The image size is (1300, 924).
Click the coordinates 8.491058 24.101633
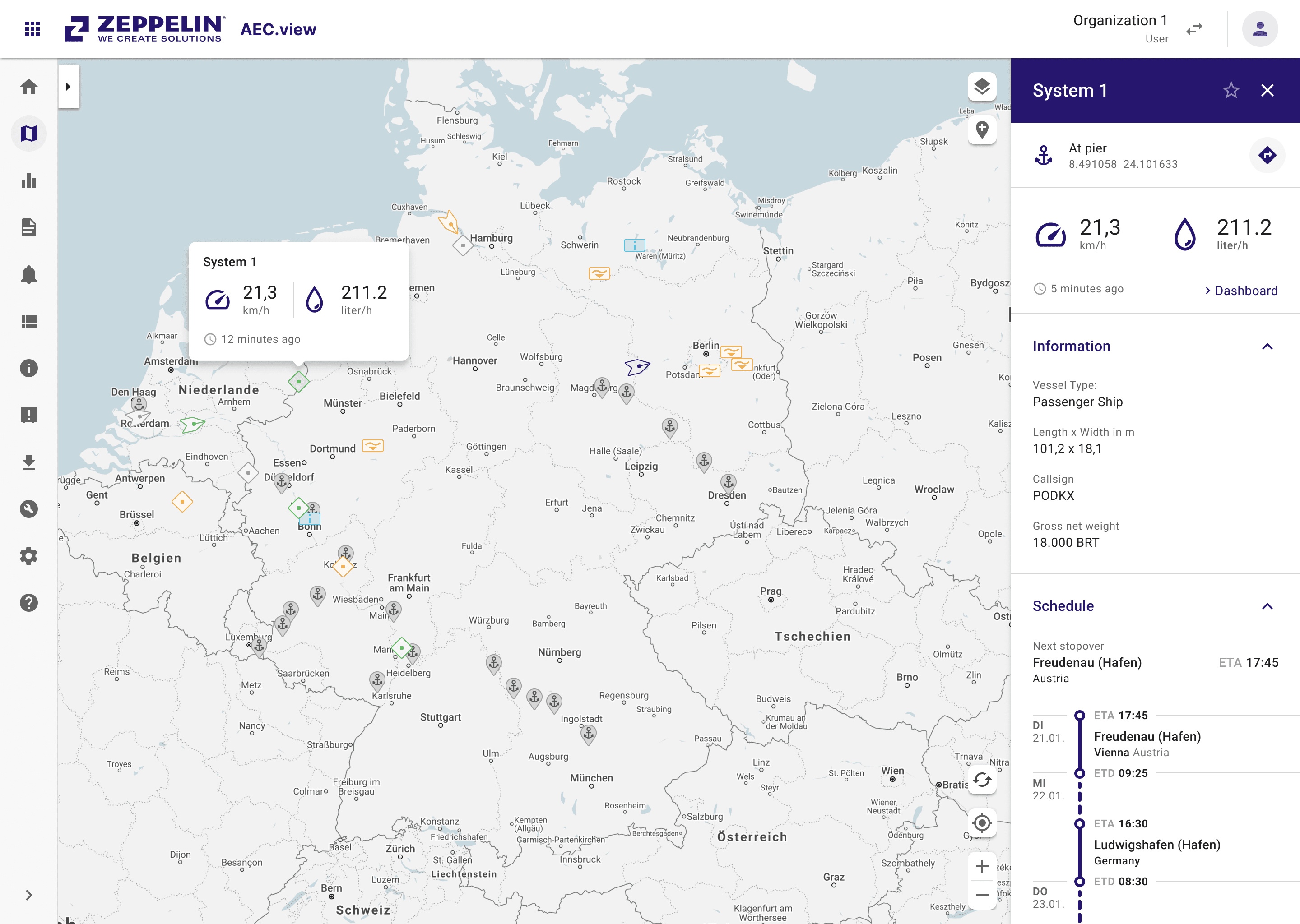[x=1123, y=164]
